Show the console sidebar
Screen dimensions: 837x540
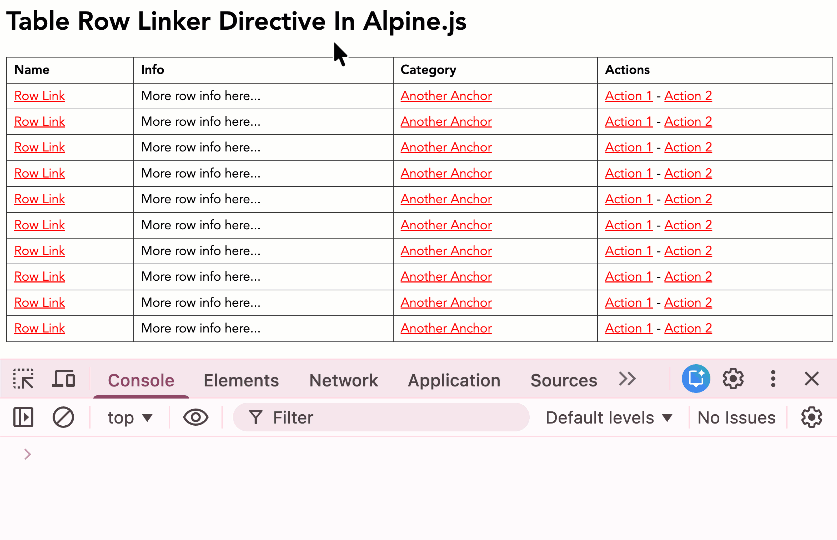(x=23, y=417)
